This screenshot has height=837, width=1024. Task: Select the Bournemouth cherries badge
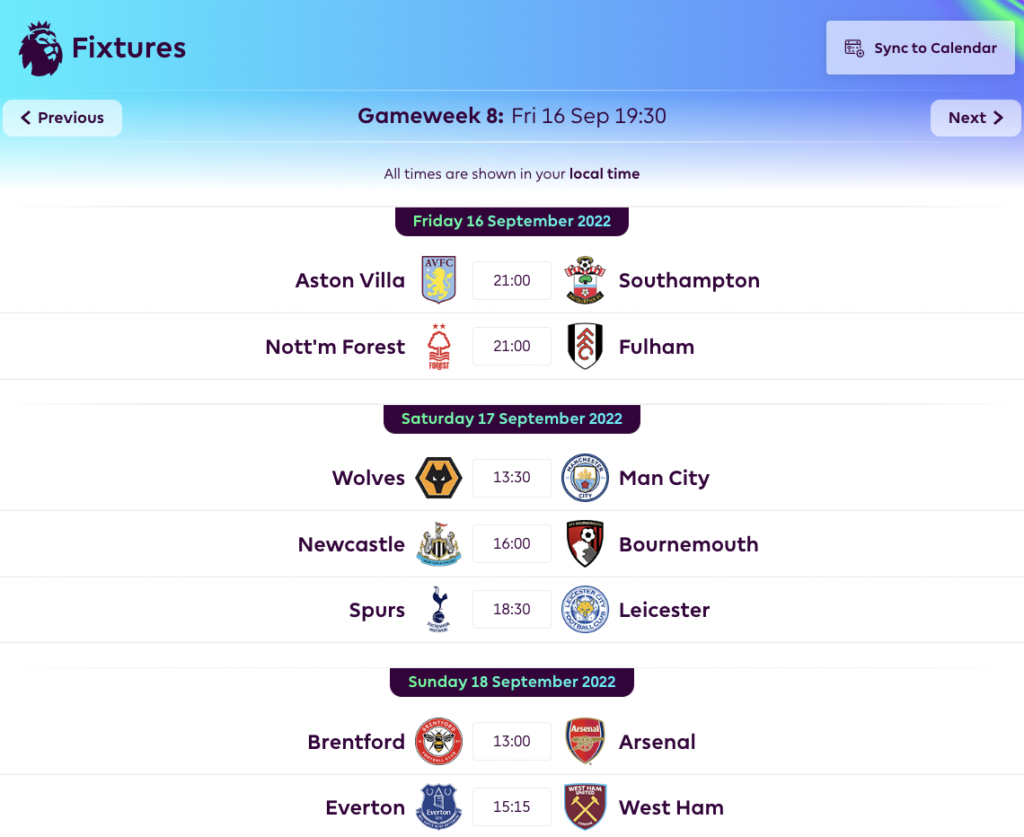coord(585,543)
